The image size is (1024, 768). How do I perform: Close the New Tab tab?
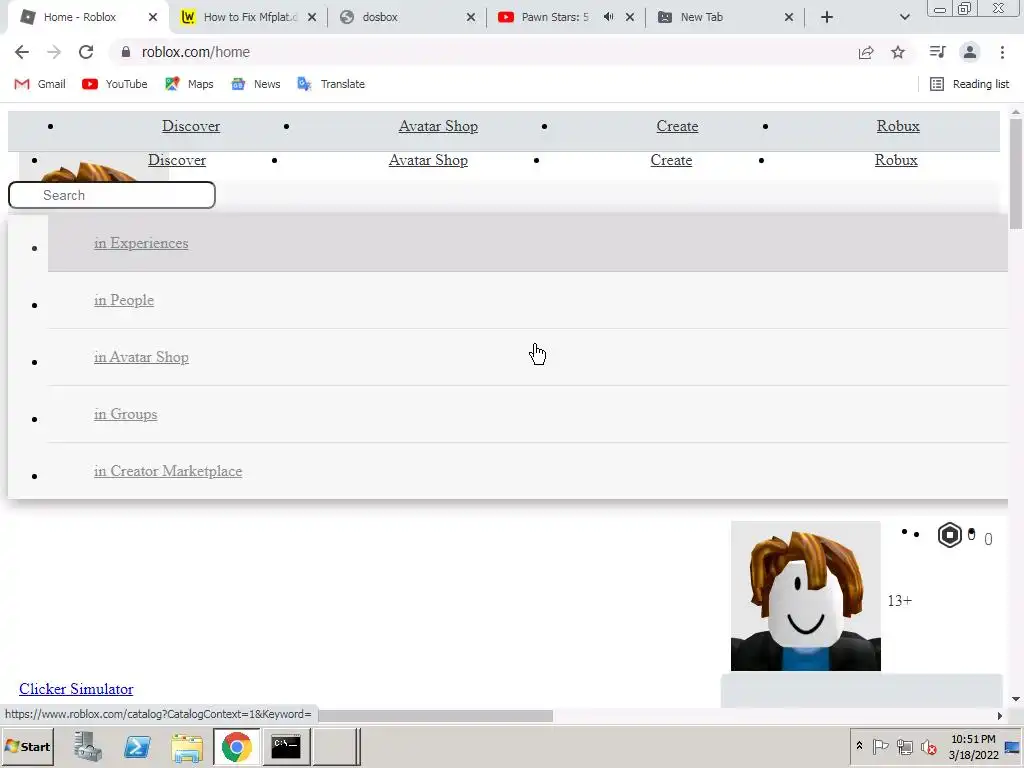[x=789, y=18]
